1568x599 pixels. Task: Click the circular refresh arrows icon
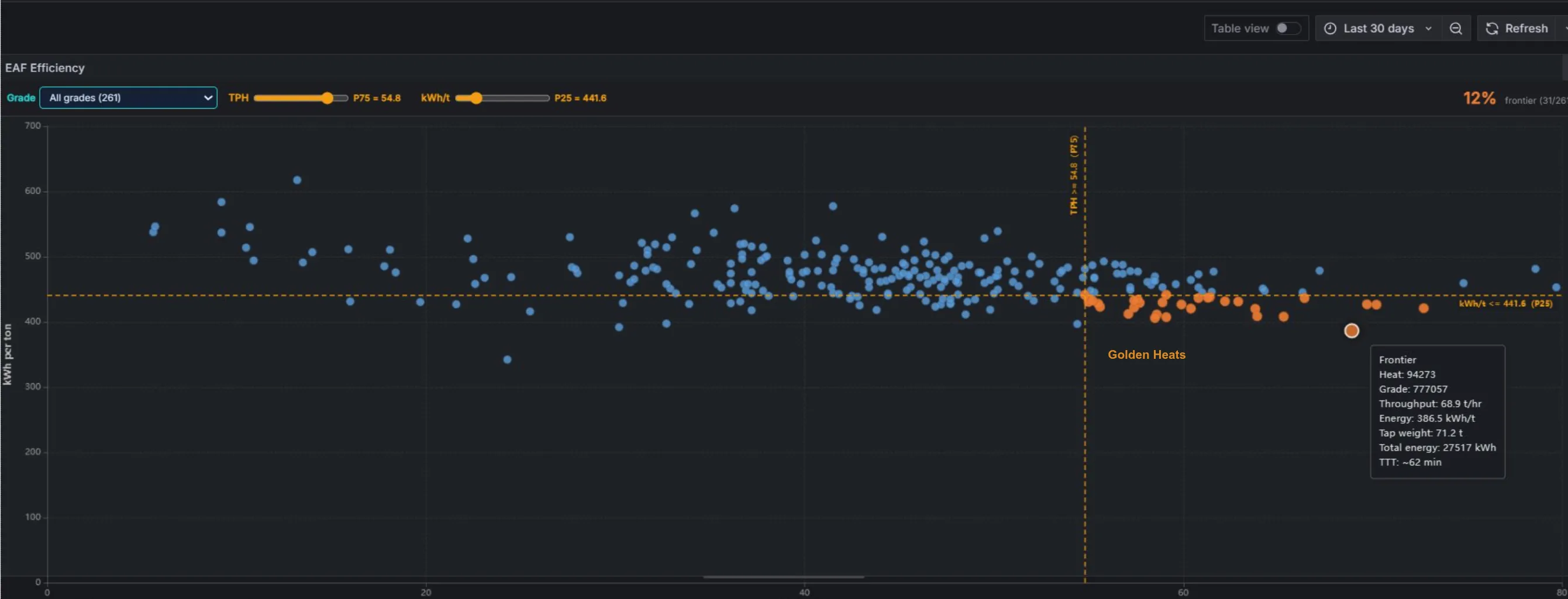tap(1492, 28)
